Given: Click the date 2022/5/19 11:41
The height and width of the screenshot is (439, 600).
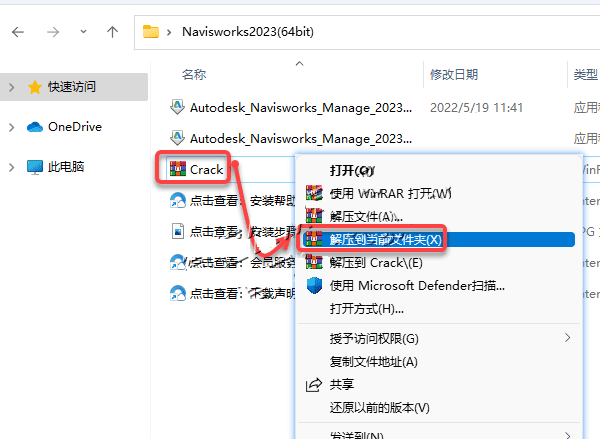Looking at the screenshot, I should 476,108.
